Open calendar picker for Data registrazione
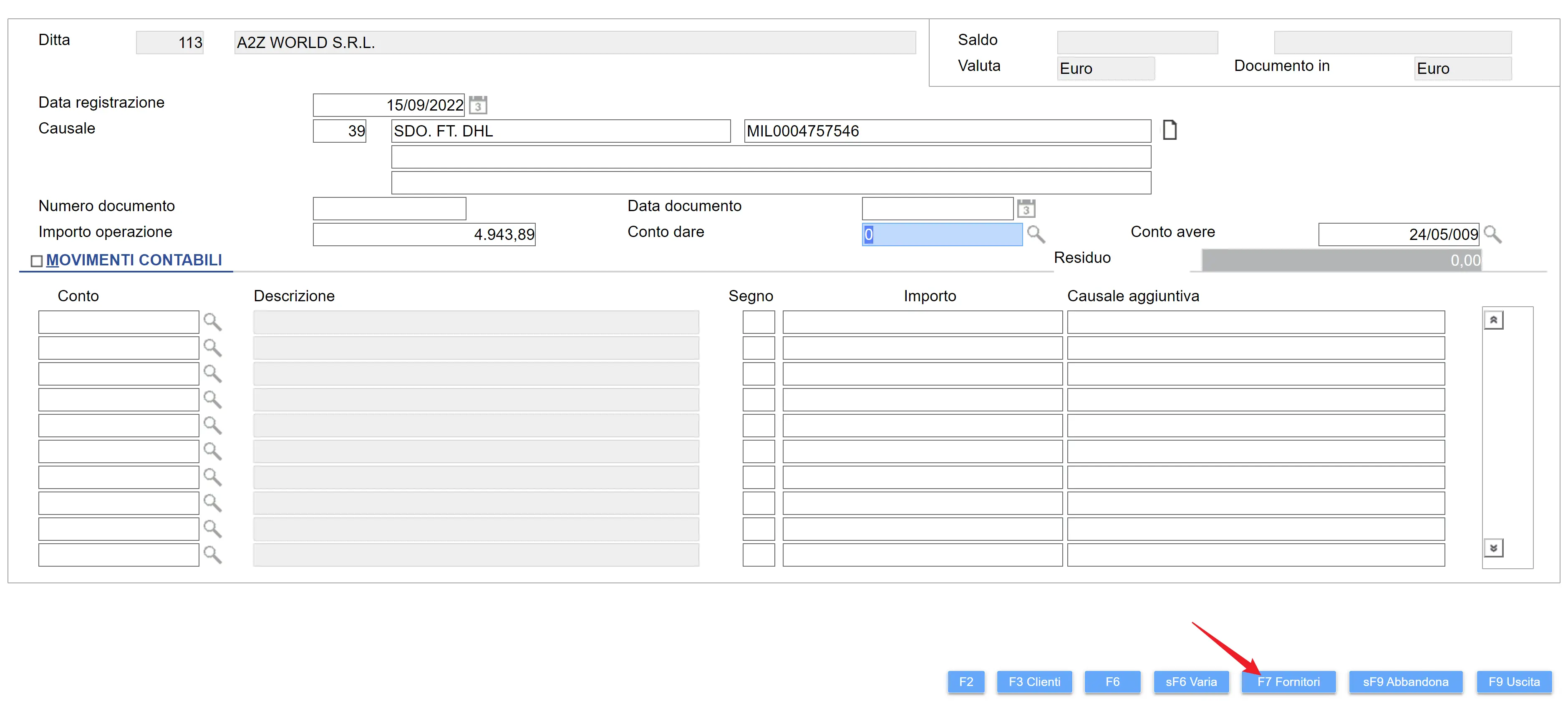Image resolution: width=1568 pixels, height=701 pixels. coord(478,105)
